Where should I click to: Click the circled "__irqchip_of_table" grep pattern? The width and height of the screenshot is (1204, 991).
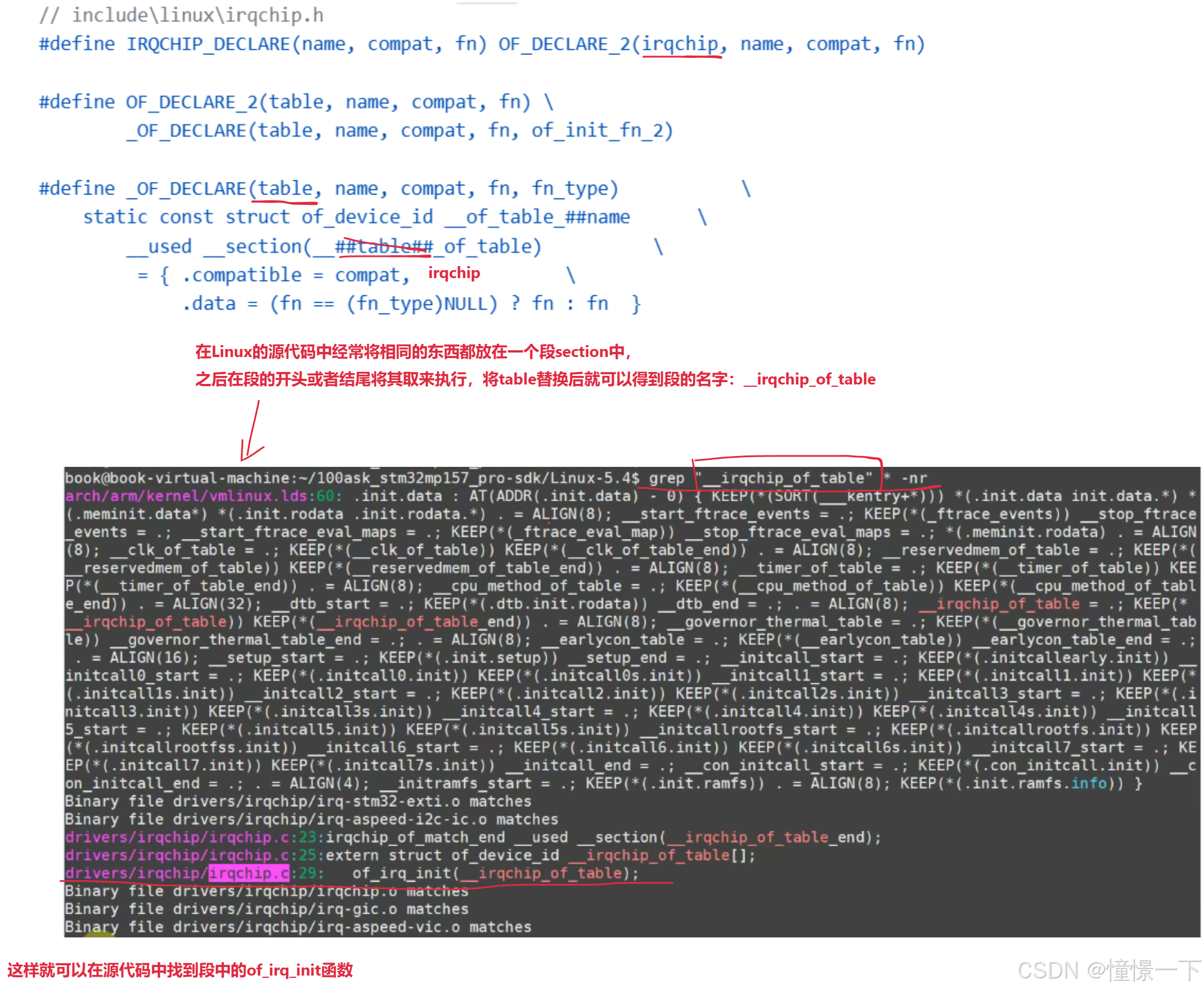(784, 478)
